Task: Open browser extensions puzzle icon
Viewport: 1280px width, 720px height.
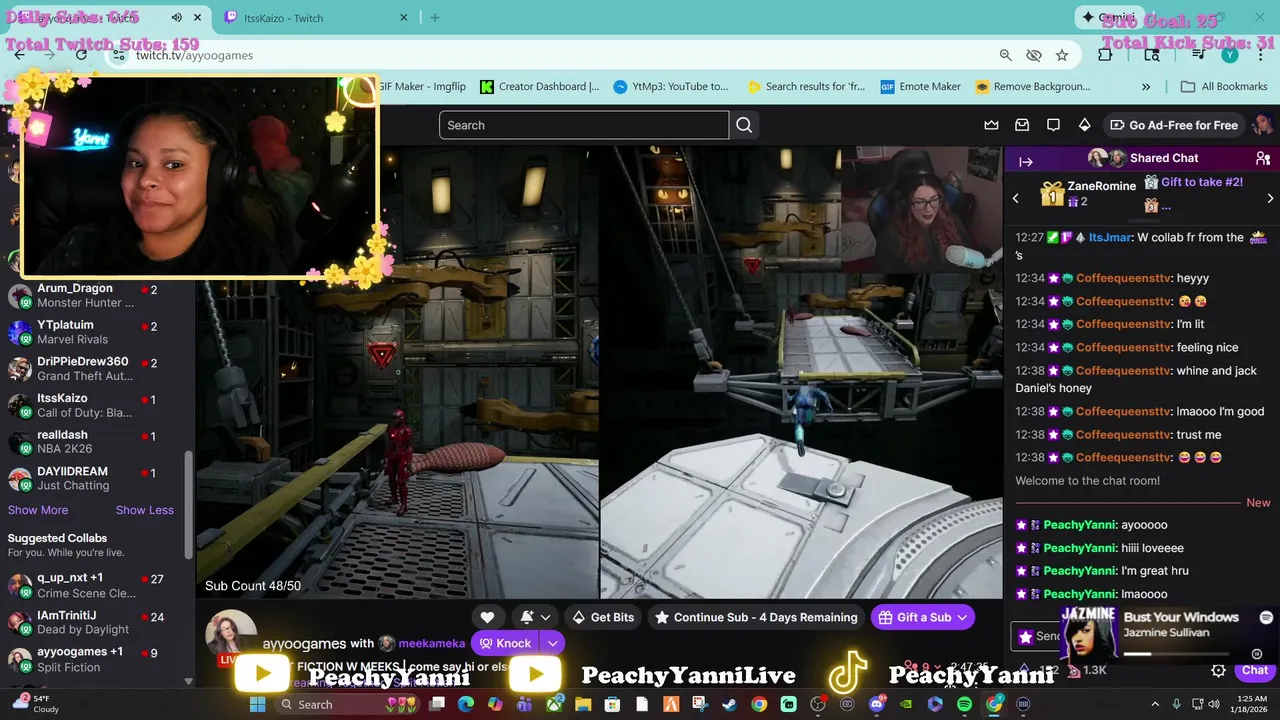Action: pyautogui.click(x=1105, y=55)
